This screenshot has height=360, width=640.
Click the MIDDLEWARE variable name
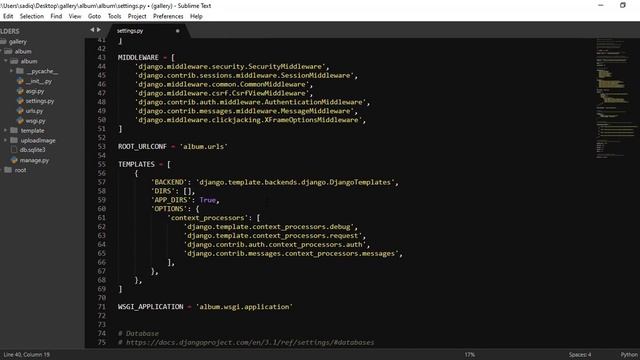click(x=138, y=58)
